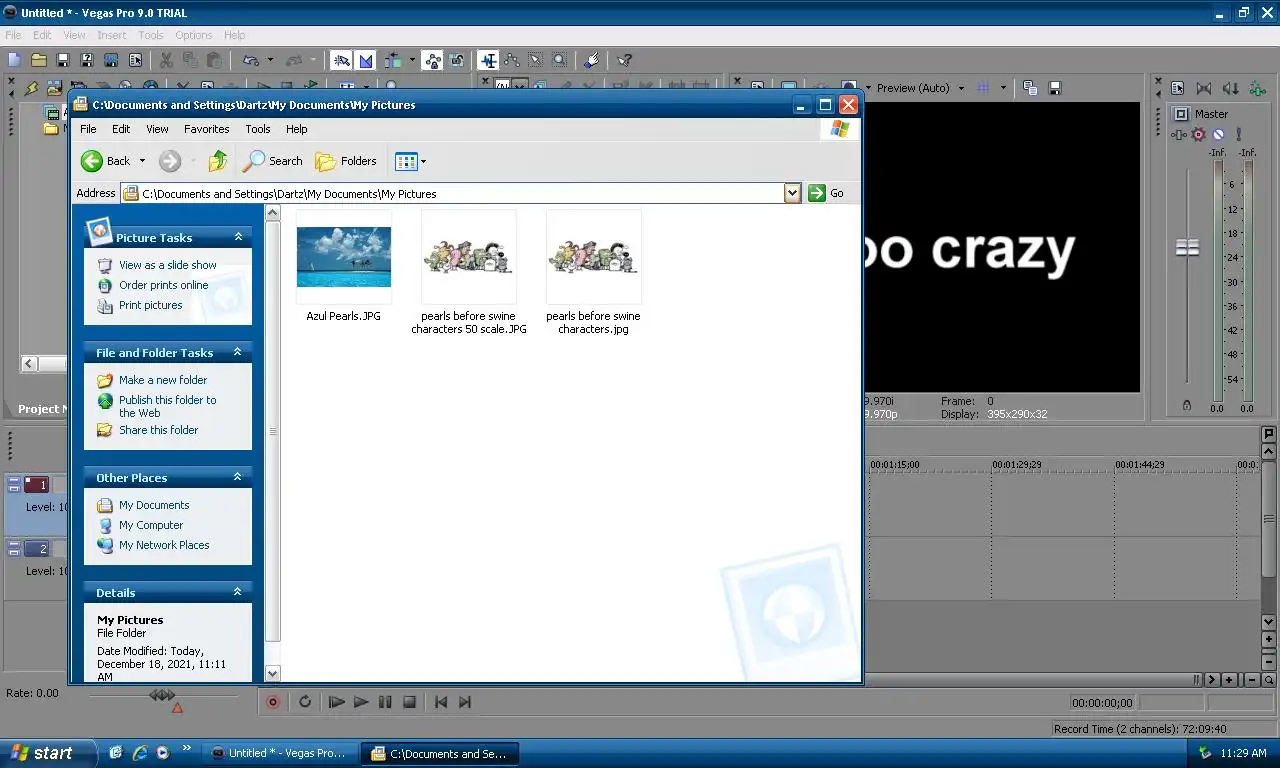Image resolution: width=1280 pixels, height=768 pixels.
Task: Click the Back button in Explorer
Action: pos(106,161)
